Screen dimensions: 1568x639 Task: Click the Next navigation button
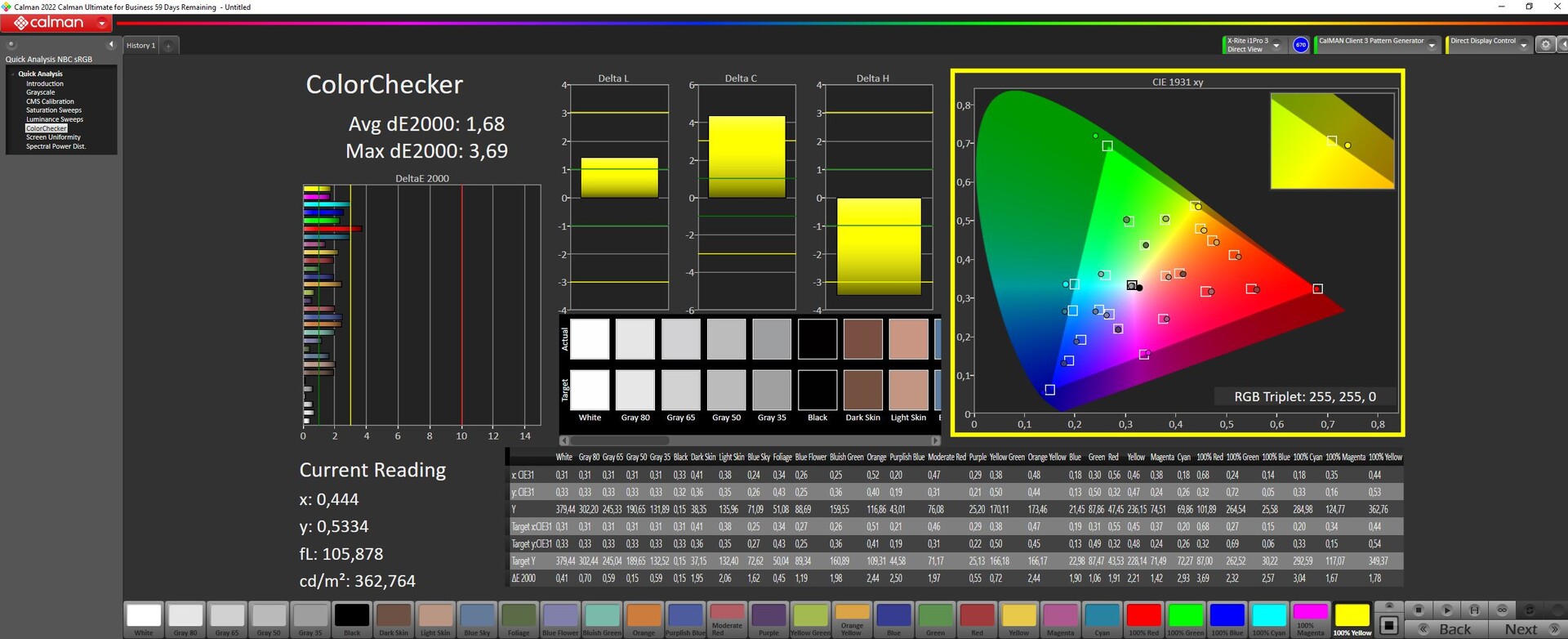[1521, 628]
